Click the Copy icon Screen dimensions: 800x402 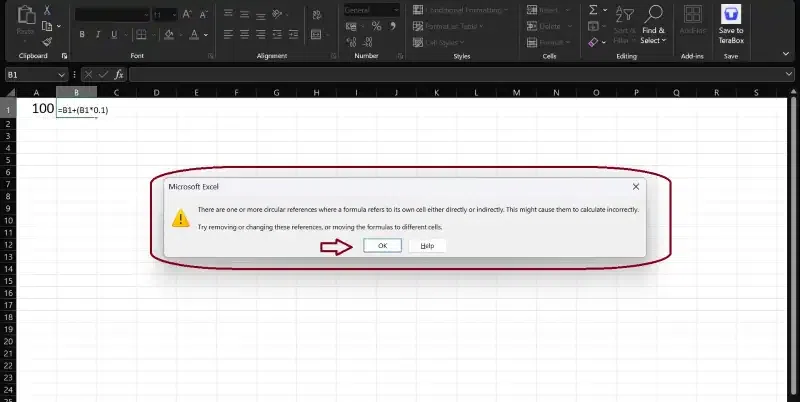(47, 26)
